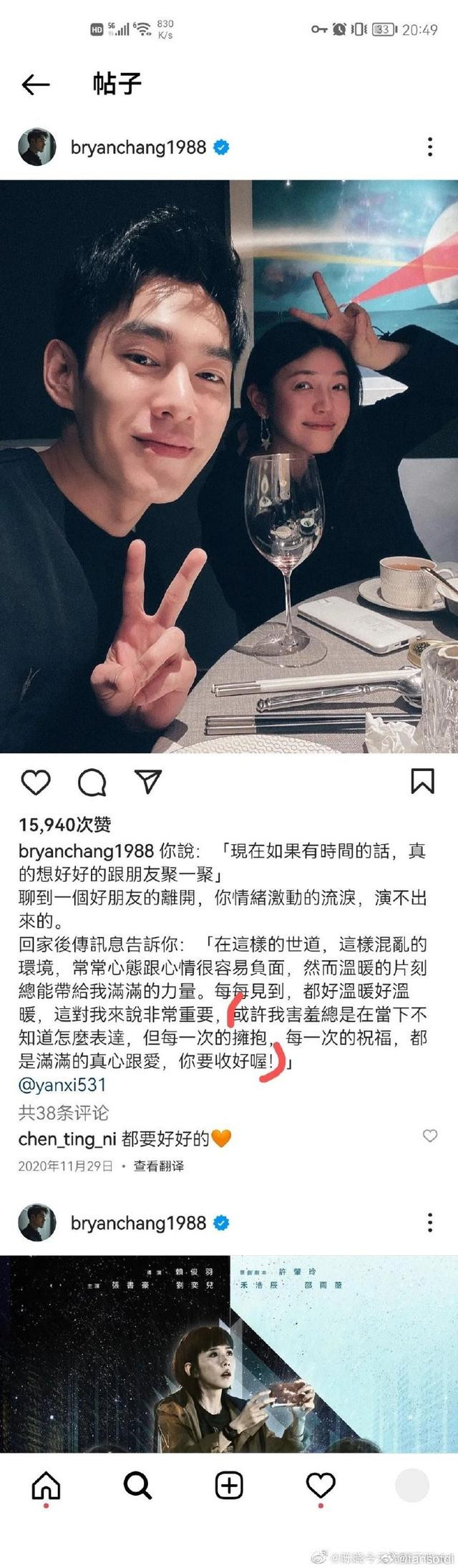Tap second post's bryanchang1988 avatar
The height and width of the screenshot is (1568, 458).
[x=36, y=1223]
